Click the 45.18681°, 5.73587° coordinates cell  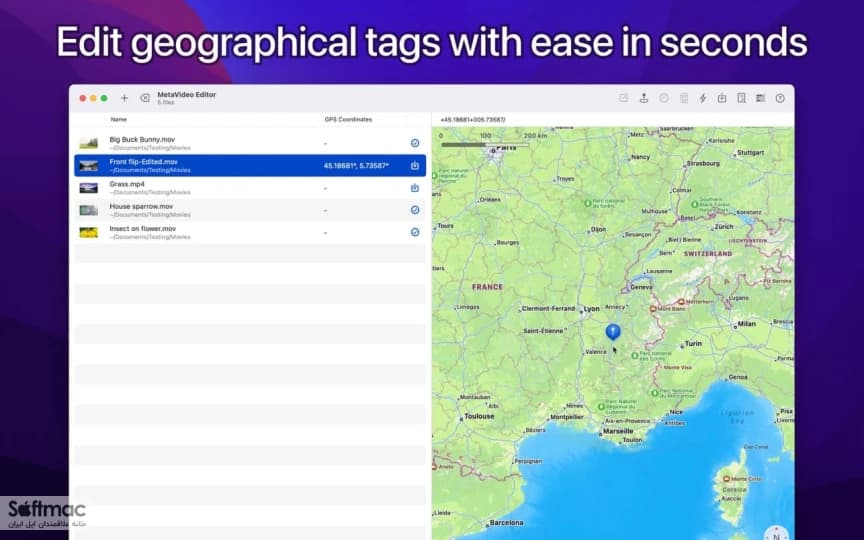tap(357, 166)
